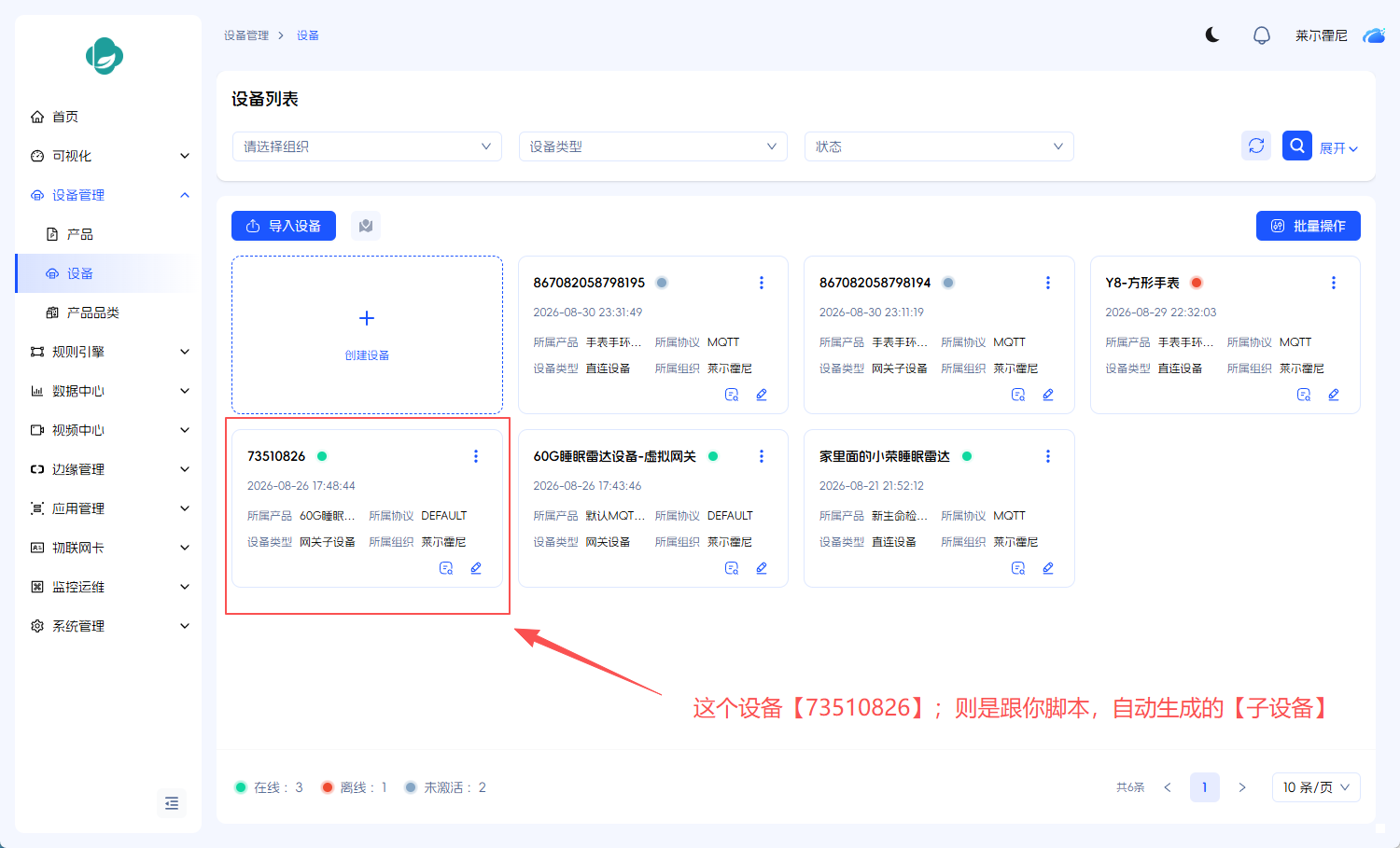This screenshot has height=848, width=1400.
Task: Click the 批量操作 button
Action: 1308,226
